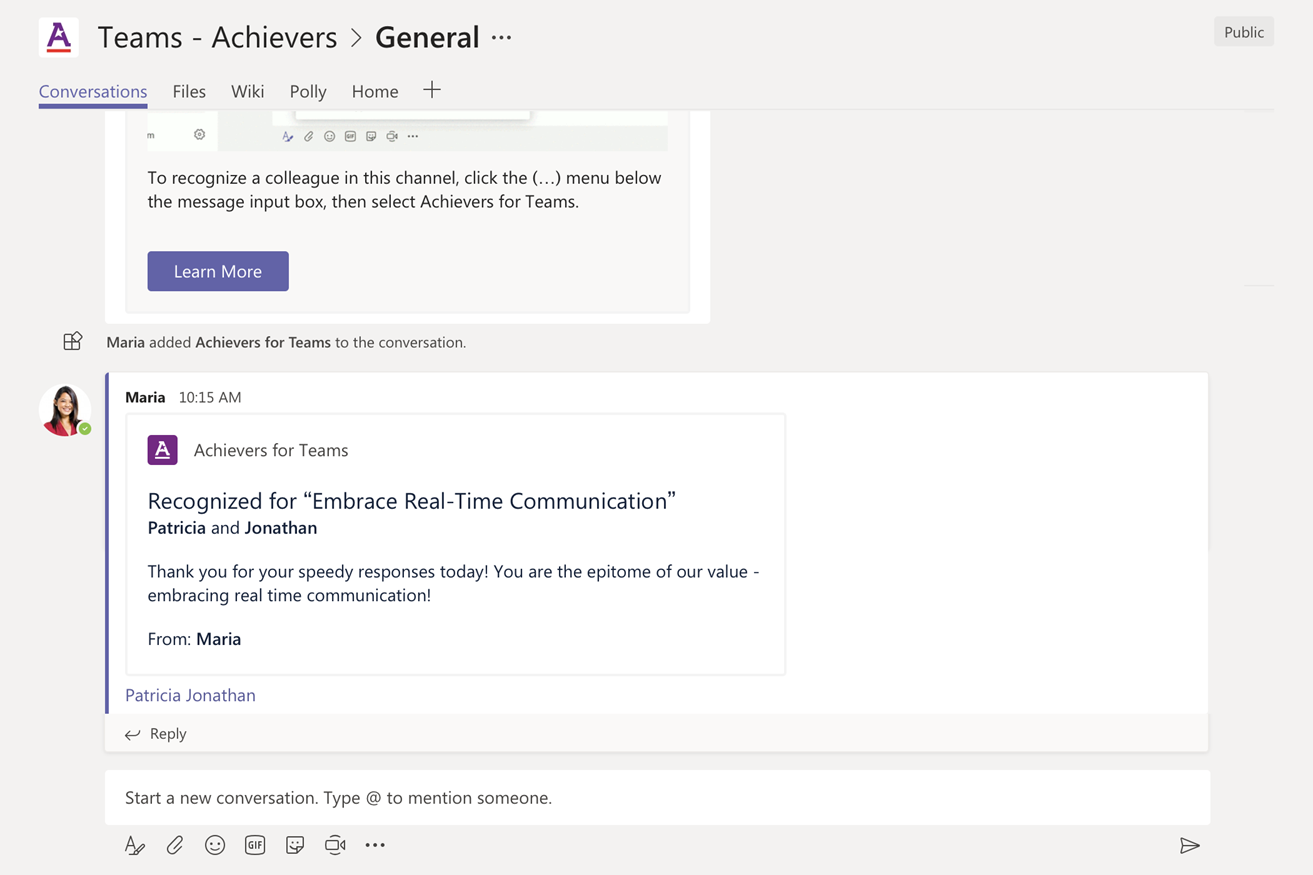This screenshot has width=1313, height=875.
Task: Click the Recognized for Embrace Real-Time Communication heading
Action: (412, 501)
